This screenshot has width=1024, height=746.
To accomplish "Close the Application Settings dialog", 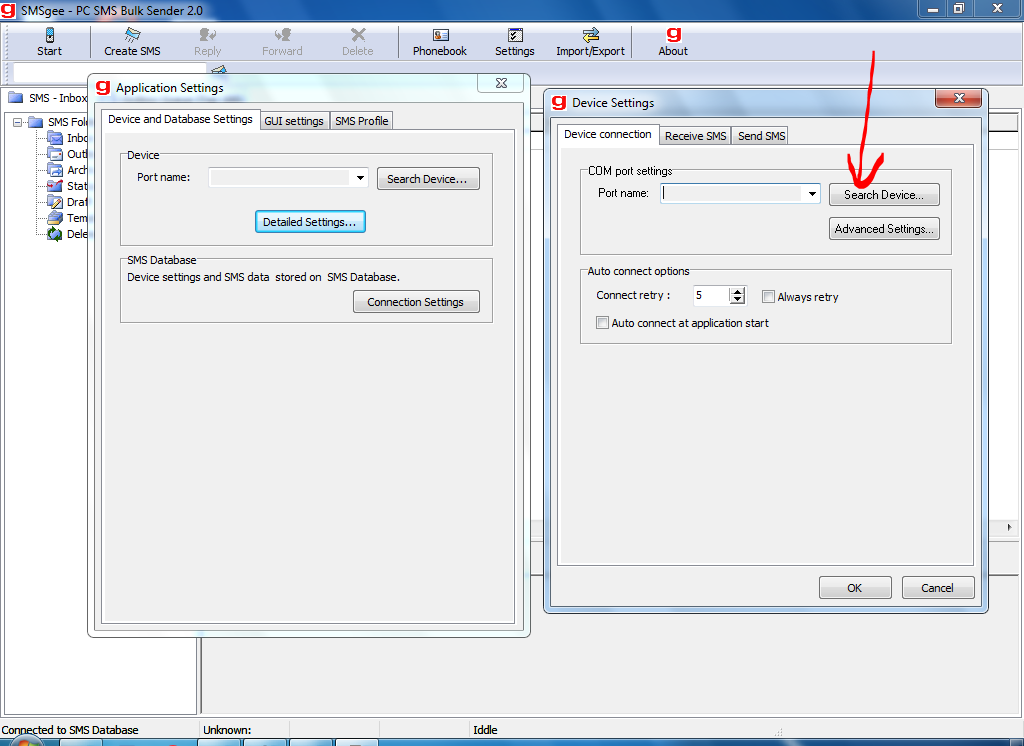I will [501, 83].
